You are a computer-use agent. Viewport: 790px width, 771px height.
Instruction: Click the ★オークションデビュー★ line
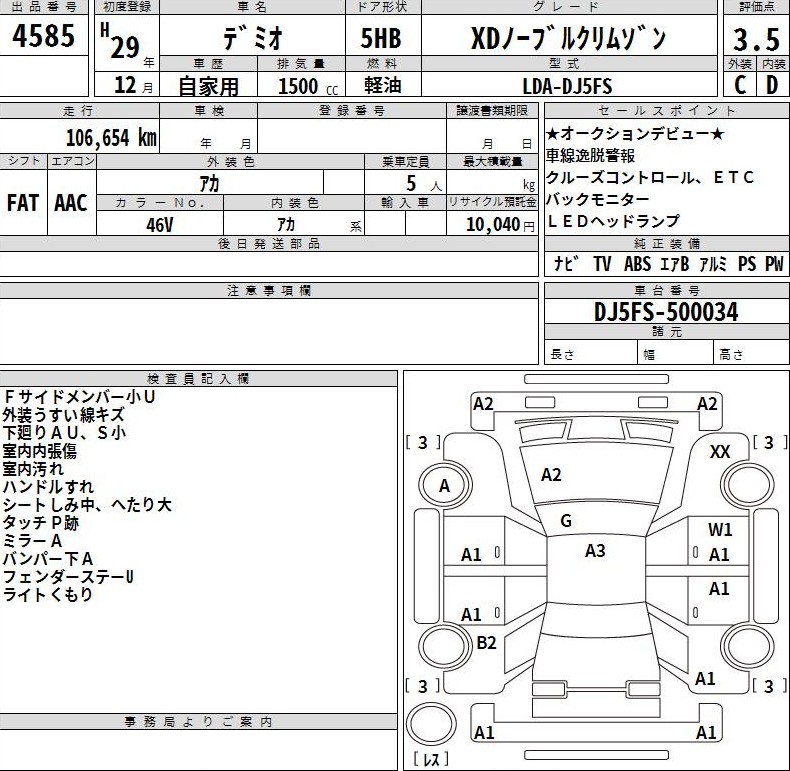635,134
